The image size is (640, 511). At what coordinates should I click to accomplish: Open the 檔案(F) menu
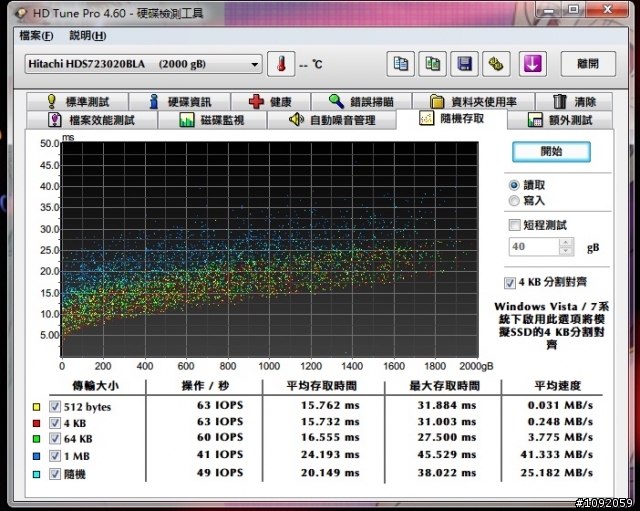click(36, 36)
